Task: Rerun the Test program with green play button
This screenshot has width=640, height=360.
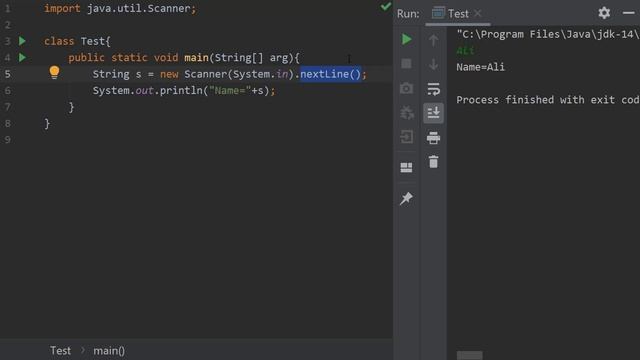Action: coord(407,39)
